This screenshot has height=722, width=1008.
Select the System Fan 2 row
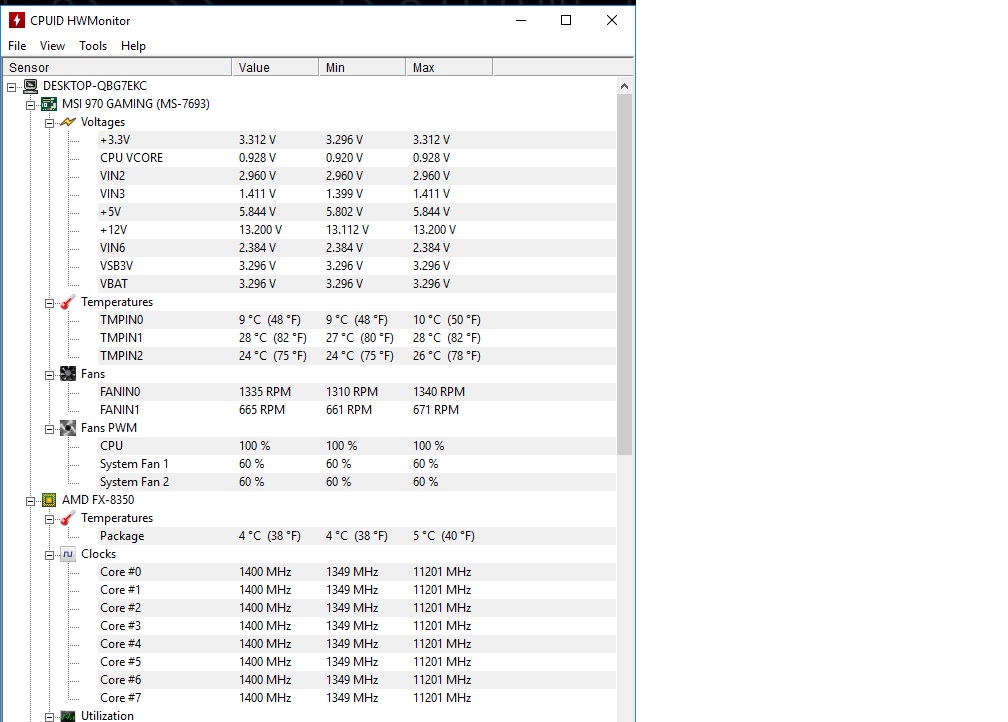tap(357, 482)
